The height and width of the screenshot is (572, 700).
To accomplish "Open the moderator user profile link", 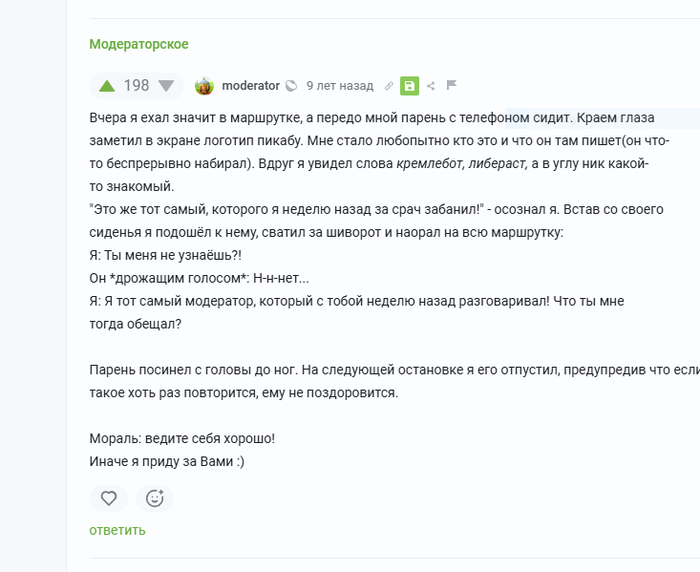I will coord(251,86).
